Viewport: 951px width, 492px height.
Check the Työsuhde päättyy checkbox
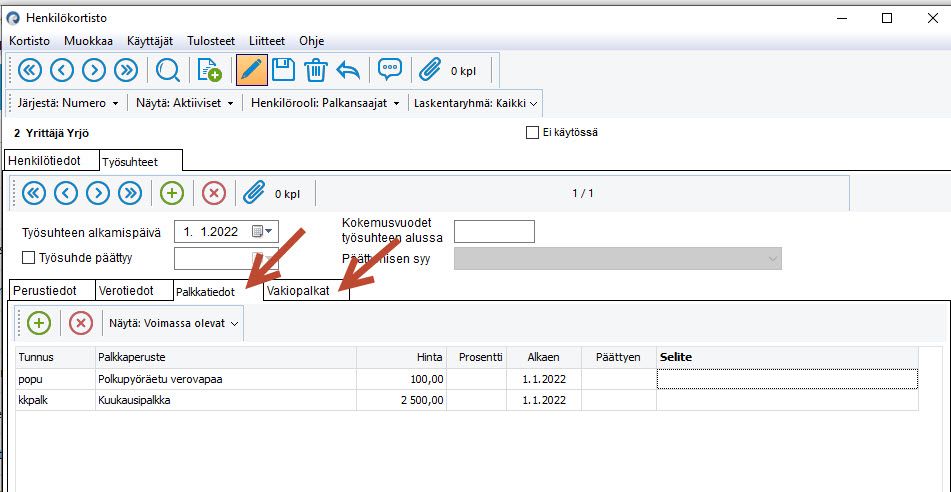pyautogui.click(x=29, y=258)
